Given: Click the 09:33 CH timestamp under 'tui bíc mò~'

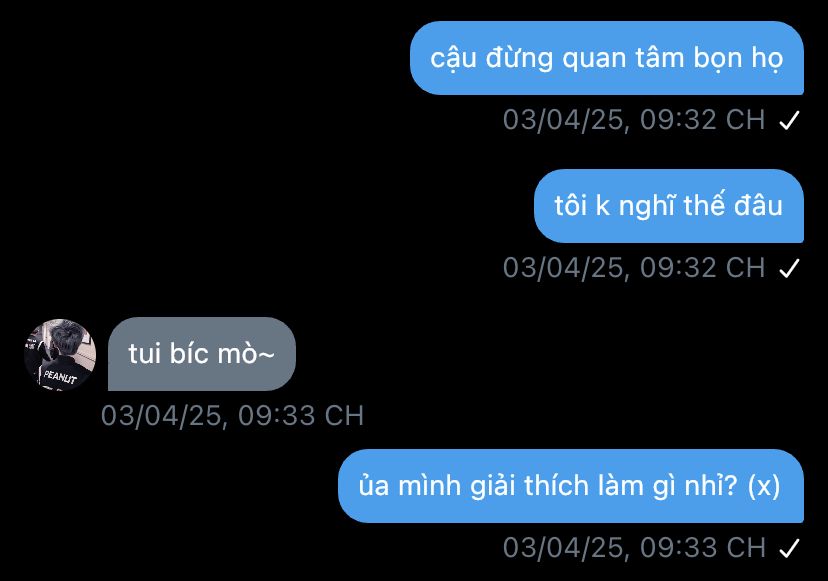Looking at the screenshot, I should pyautogui.click(x=232, y=416).
